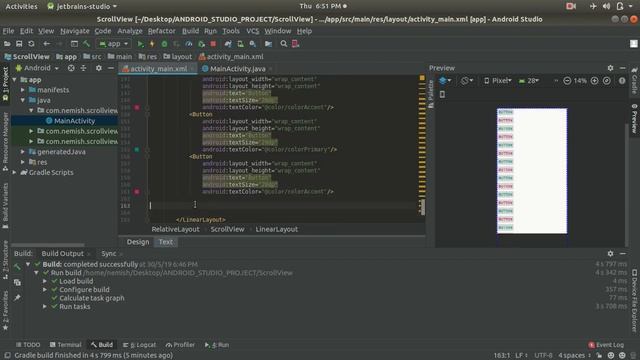Click the Apply Changes lightning icon
This screenshot has width=640, height=360.
coord(152,44)
